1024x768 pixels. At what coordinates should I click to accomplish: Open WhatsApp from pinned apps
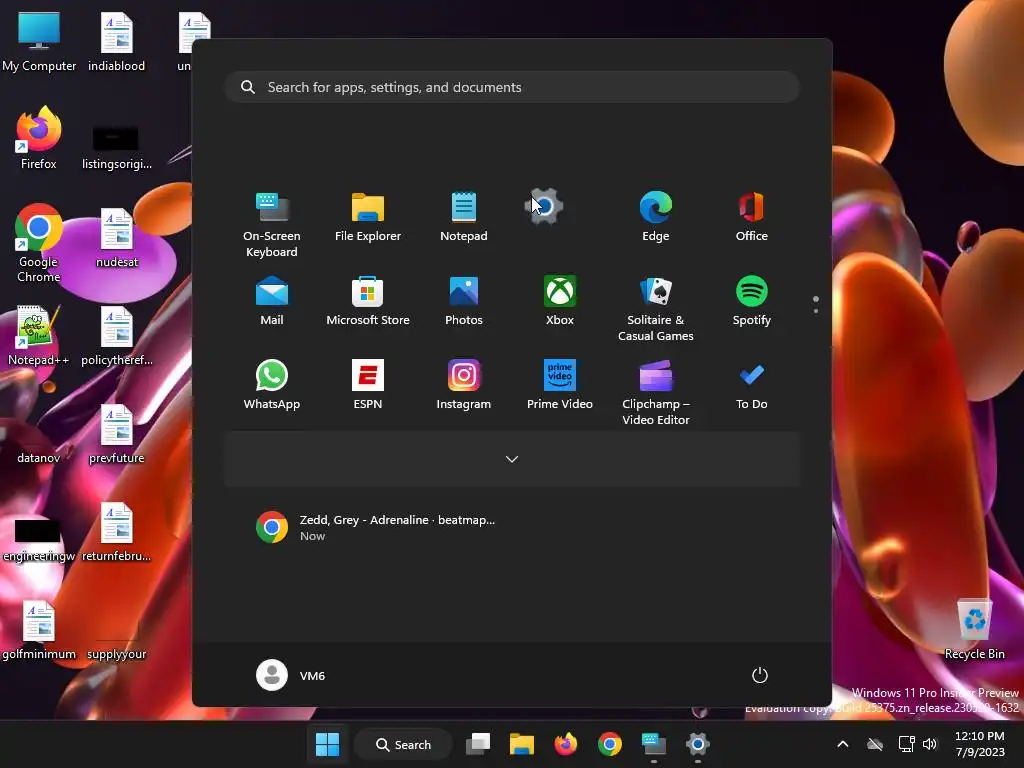click(272, 385)
